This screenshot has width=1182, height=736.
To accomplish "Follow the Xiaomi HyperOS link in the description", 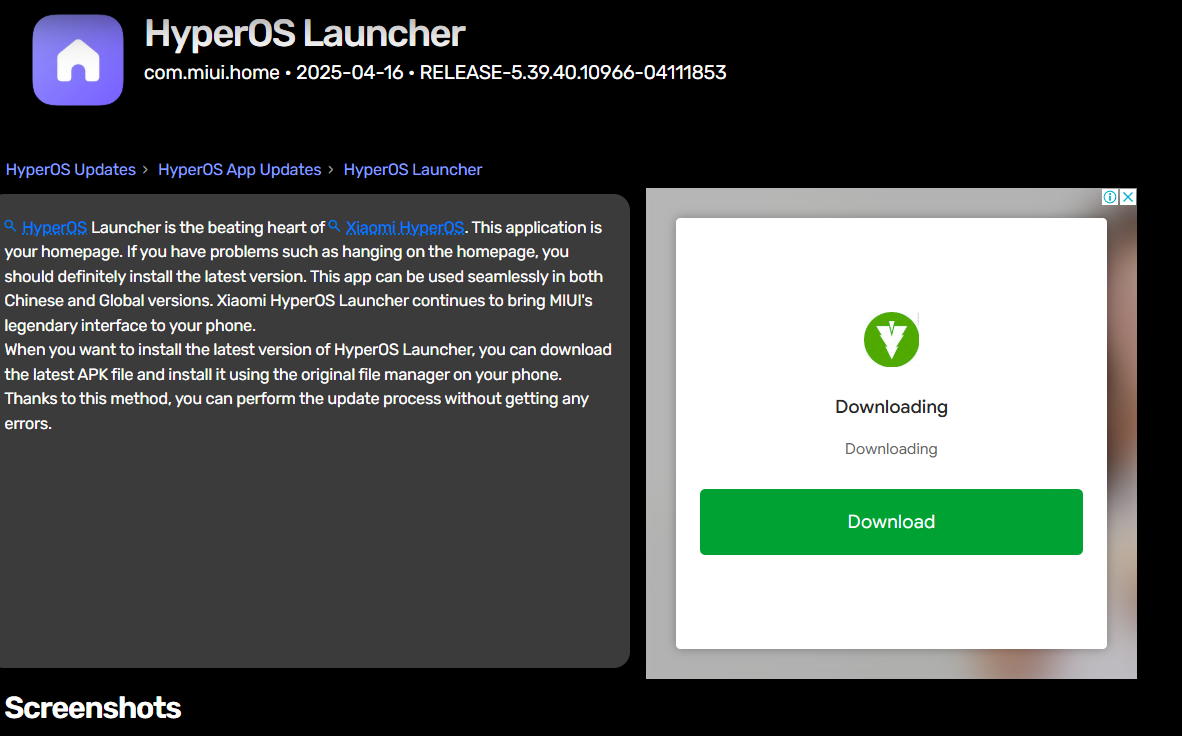I will (x=405, y=228).
